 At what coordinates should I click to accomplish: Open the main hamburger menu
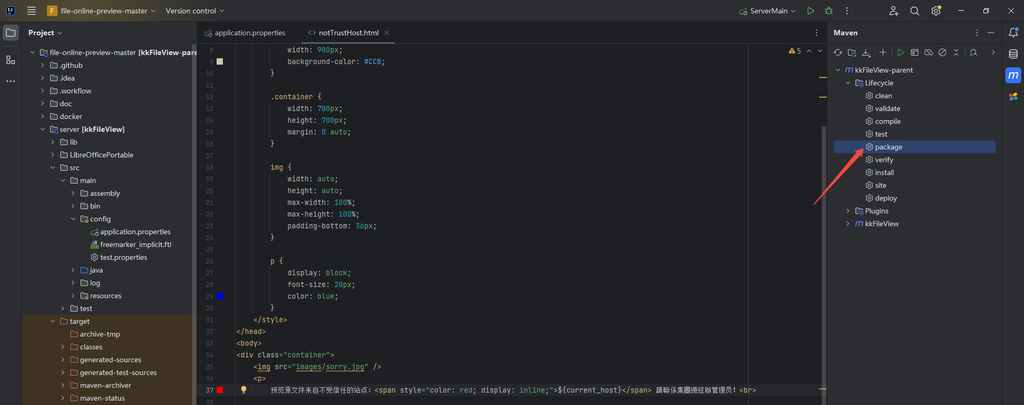[x=31, y=10]
